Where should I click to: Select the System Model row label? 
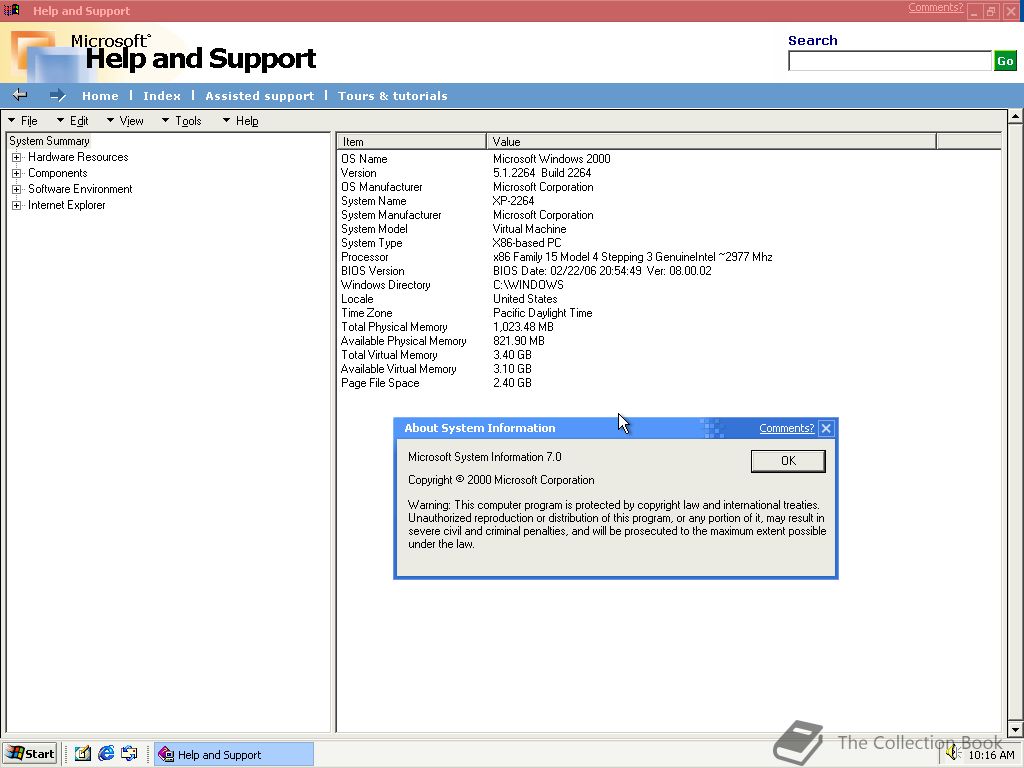pyautogui.click(x=374, y=229)
